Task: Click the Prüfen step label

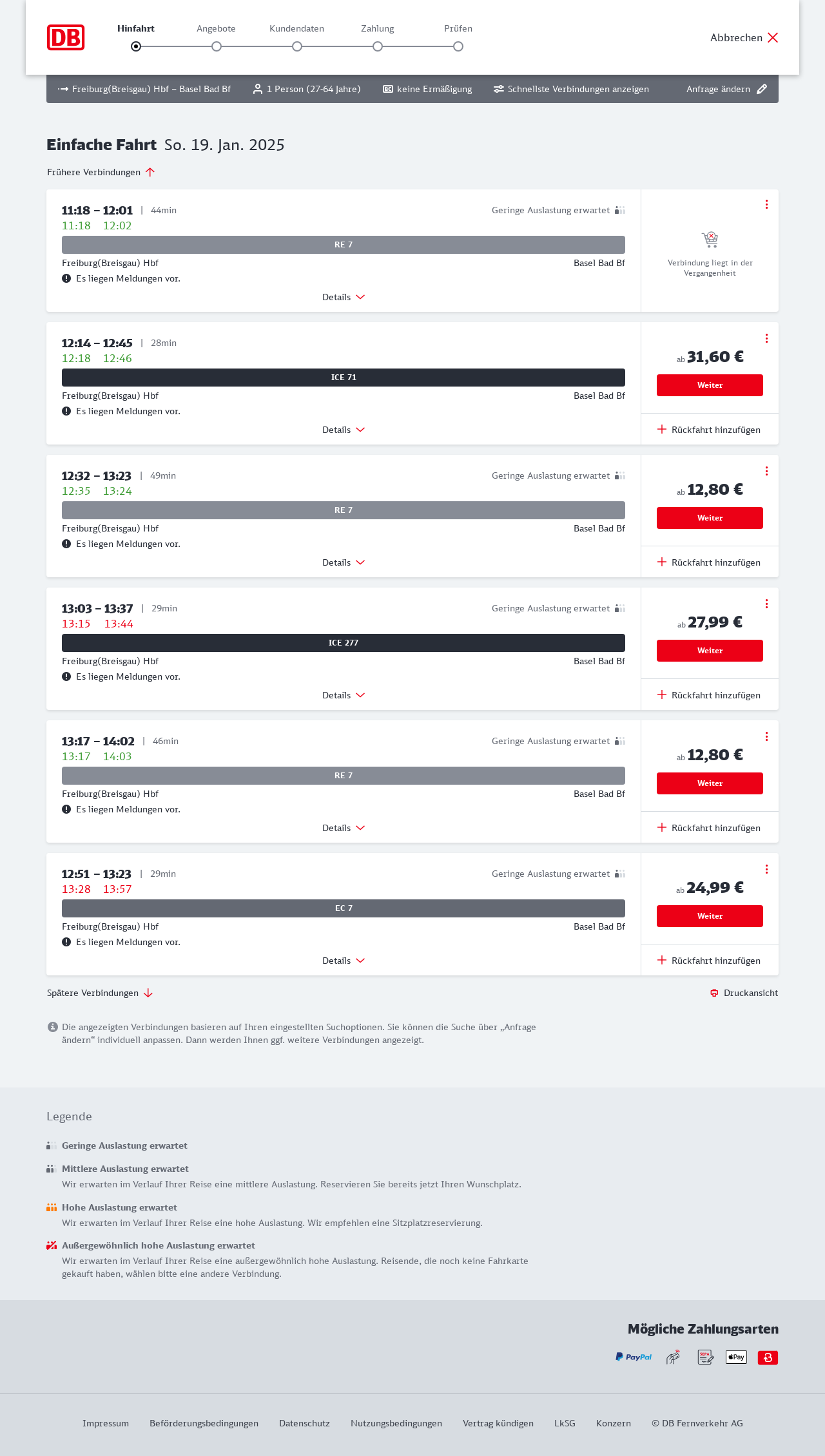Action: [x=458, y=28]
